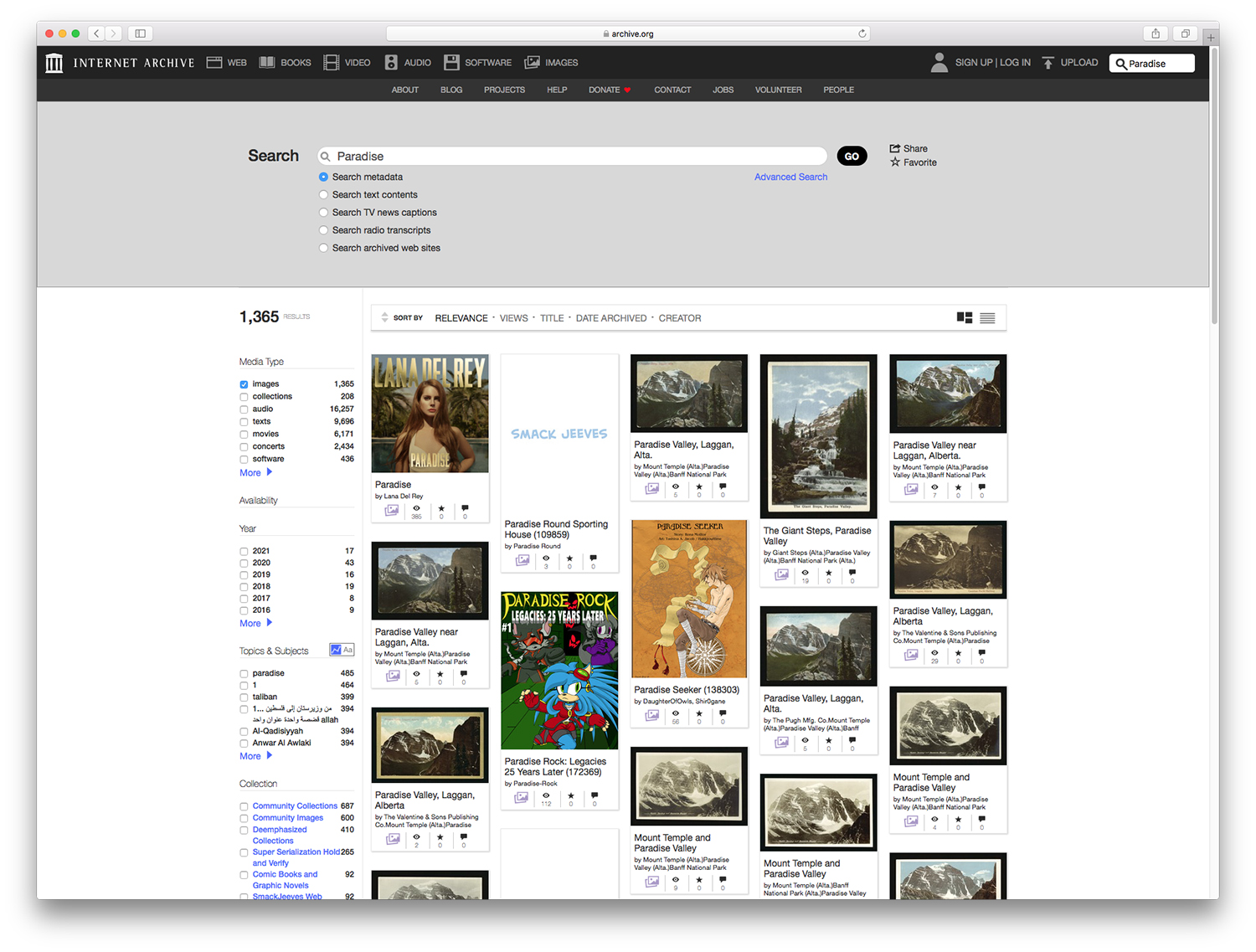1256x952 pixels.
Task: Open the Internet Archive home logo
Action: tap(54, 63)
